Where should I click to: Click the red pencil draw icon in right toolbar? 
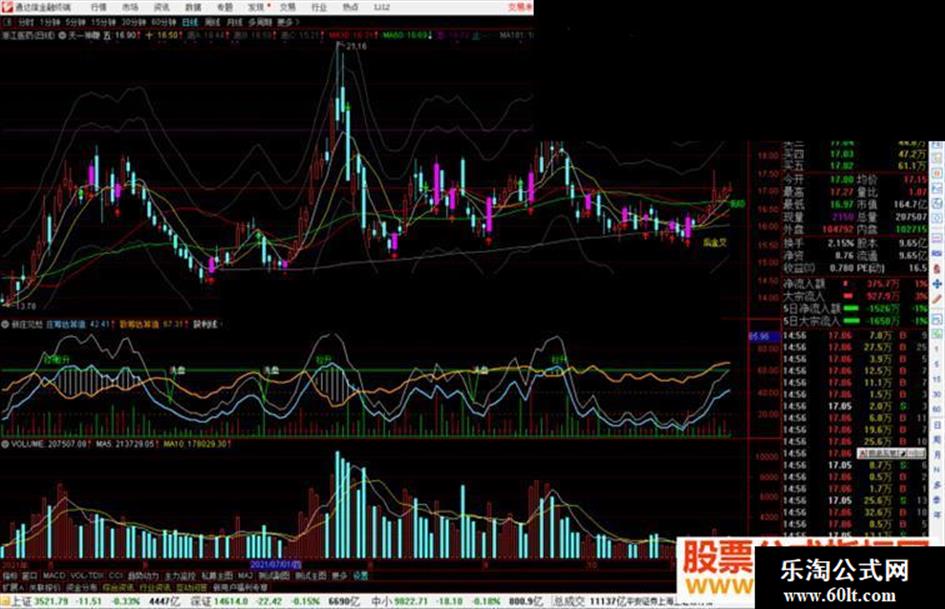pyautogui.click(x=937, y=300)
